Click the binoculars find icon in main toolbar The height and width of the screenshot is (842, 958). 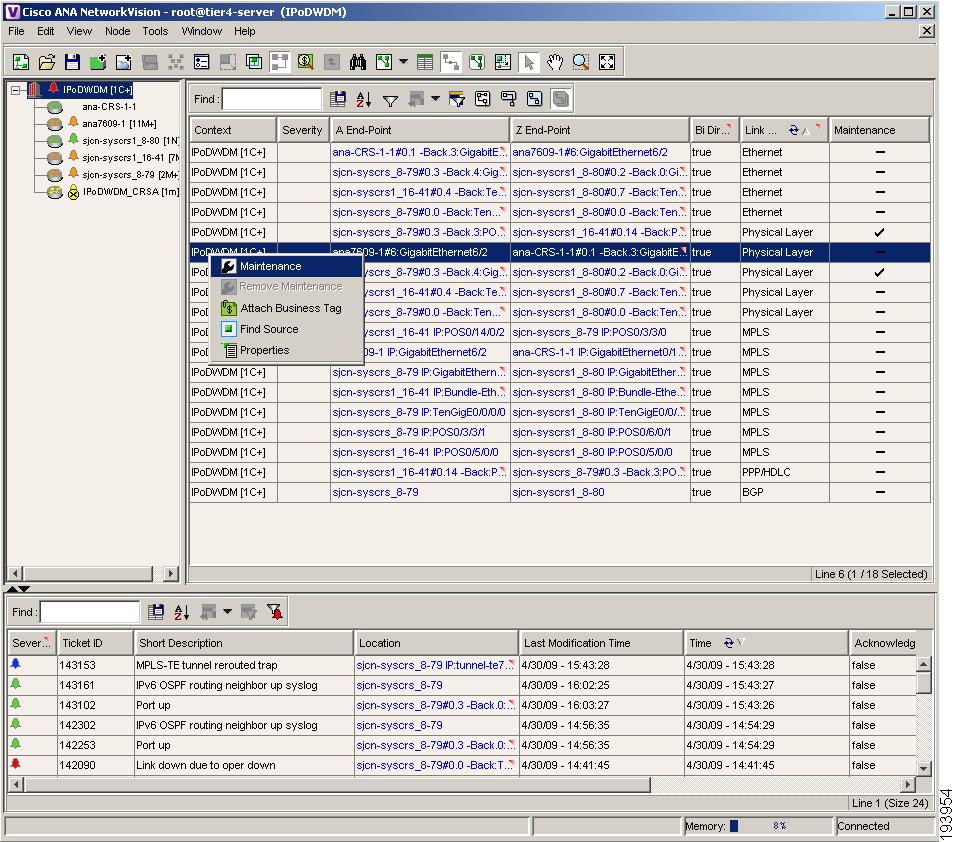(x=357, y=62)
